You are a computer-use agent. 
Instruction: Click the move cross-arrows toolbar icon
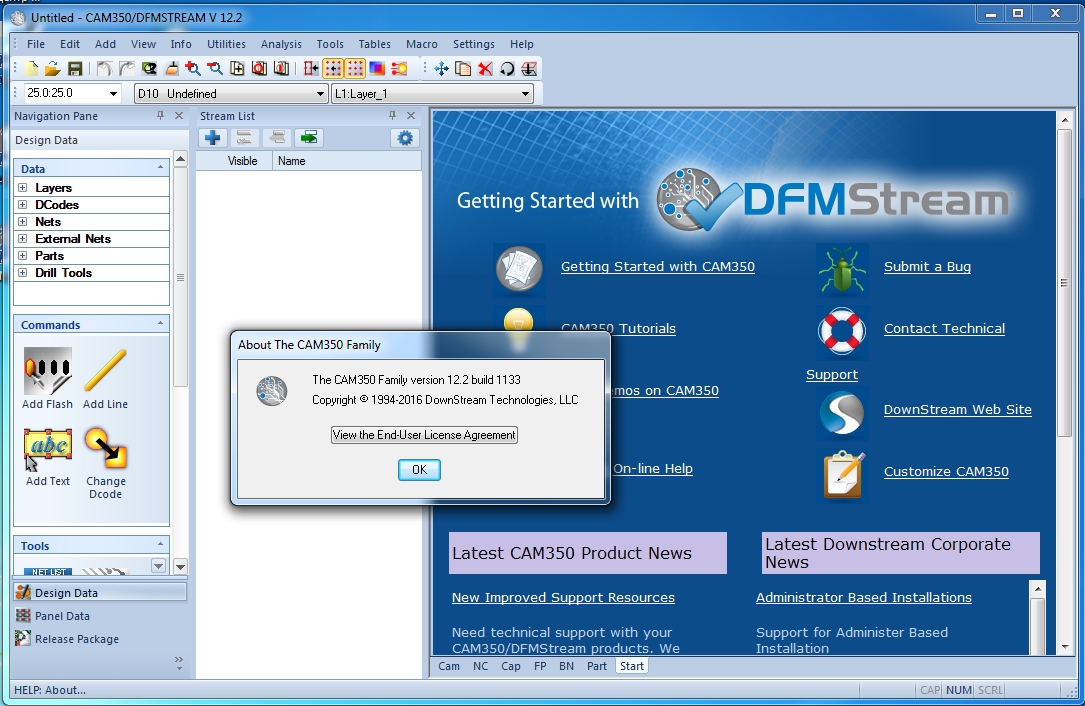click(x=441, y=69)
